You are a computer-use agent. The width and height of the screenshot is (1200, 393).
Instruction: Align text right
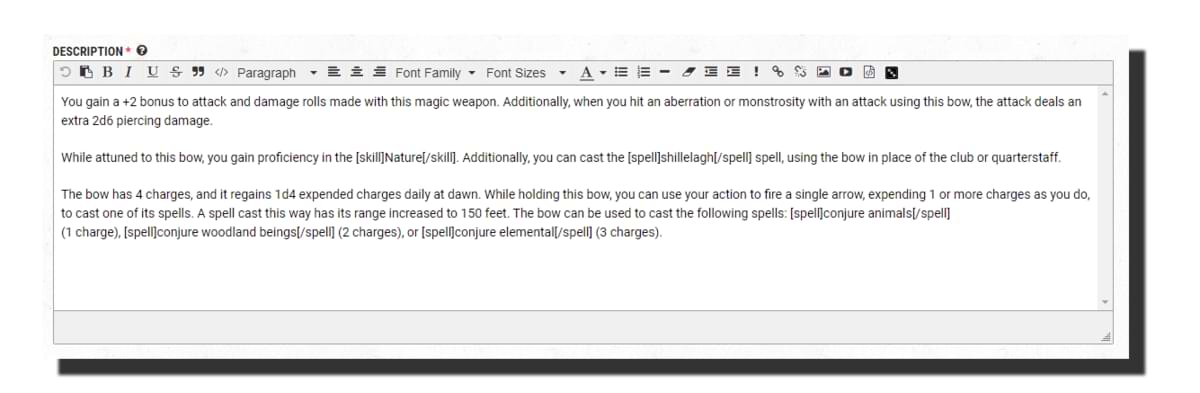click(379, 72)
